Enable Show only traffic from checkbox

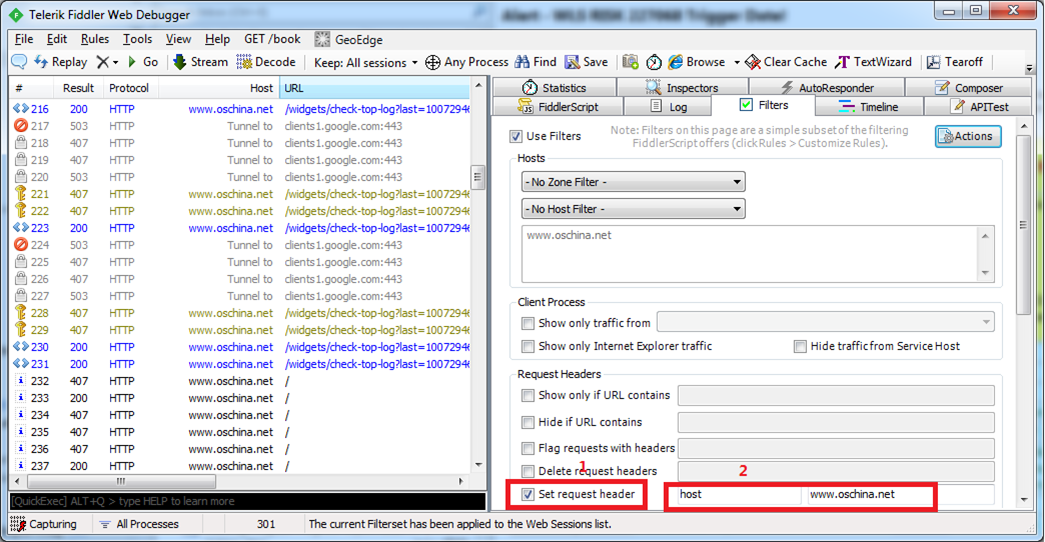(528, 323)
